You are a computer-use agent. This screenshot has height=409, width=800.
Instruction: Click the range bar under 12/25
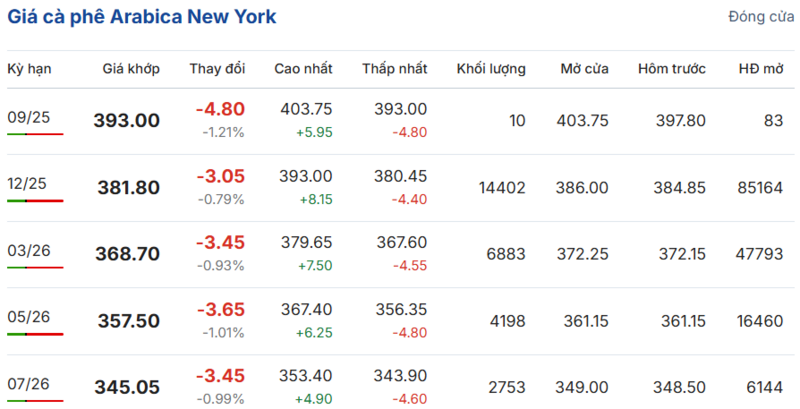click(35, 201)
